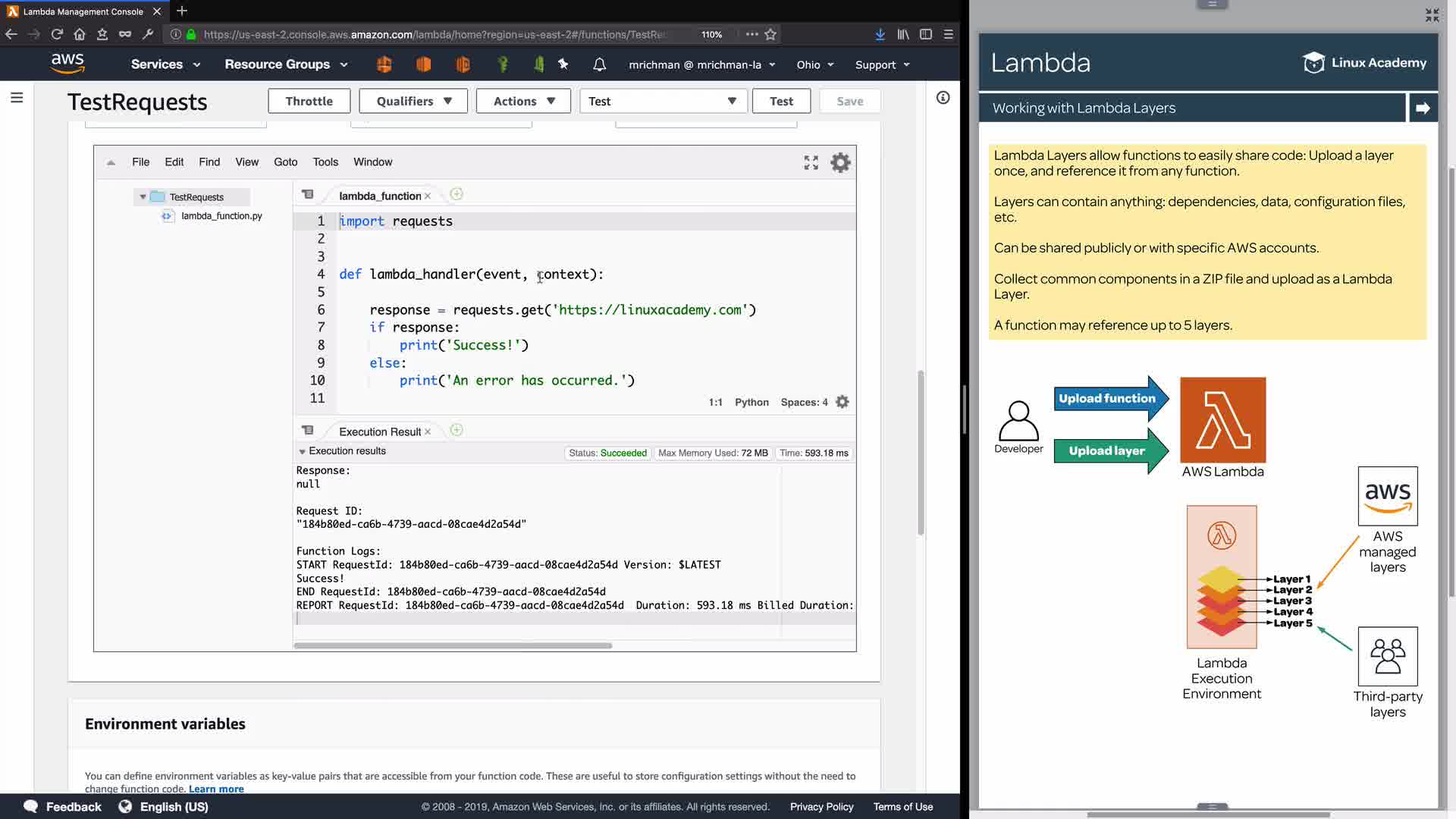
Task: Click horizontal scrollbar under execution output
Action: tap(453, 646)
